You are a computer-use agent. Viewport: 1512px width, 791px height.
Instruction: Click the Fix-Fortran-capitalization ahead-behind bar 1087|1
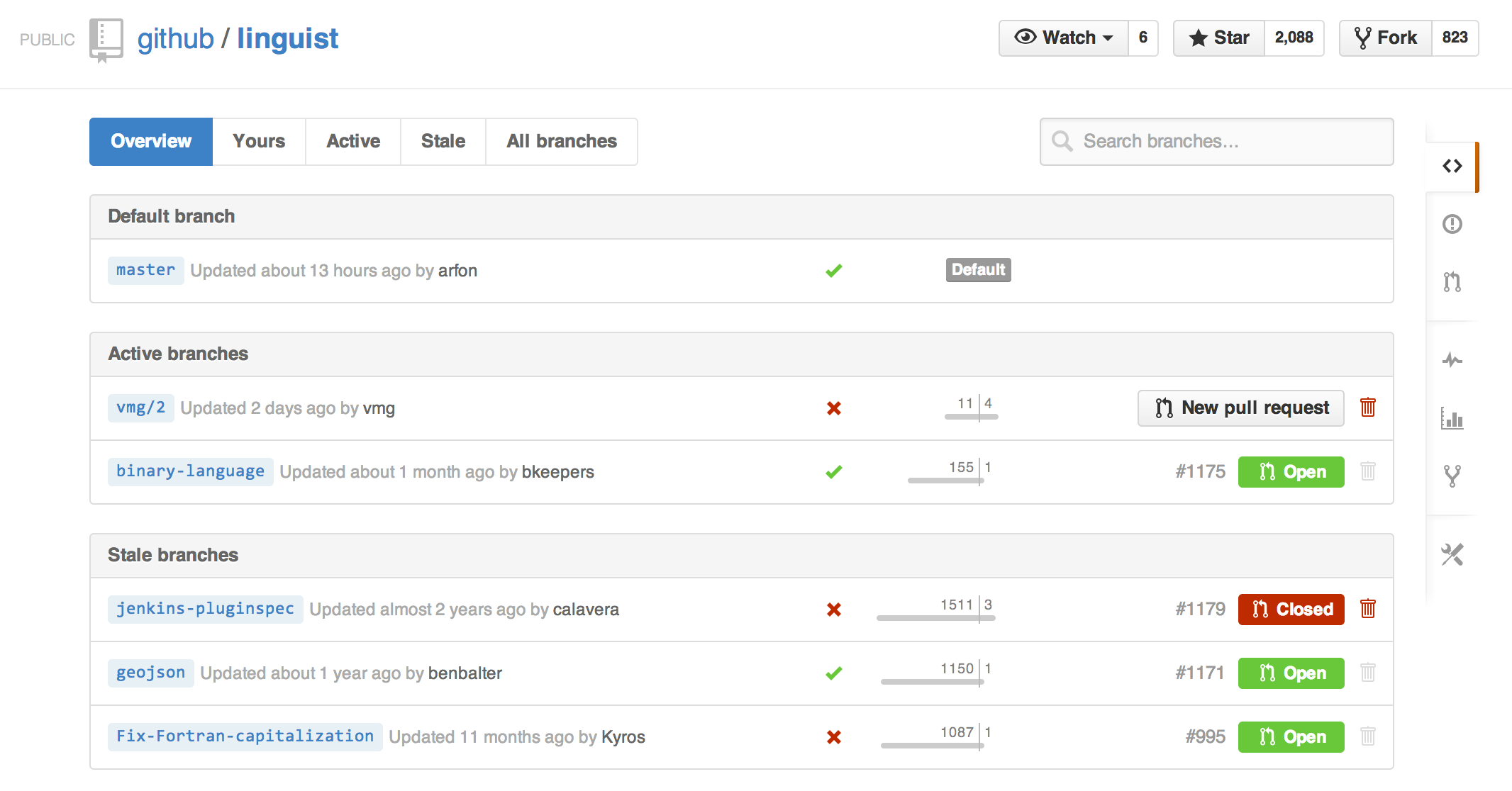[936, 737]
